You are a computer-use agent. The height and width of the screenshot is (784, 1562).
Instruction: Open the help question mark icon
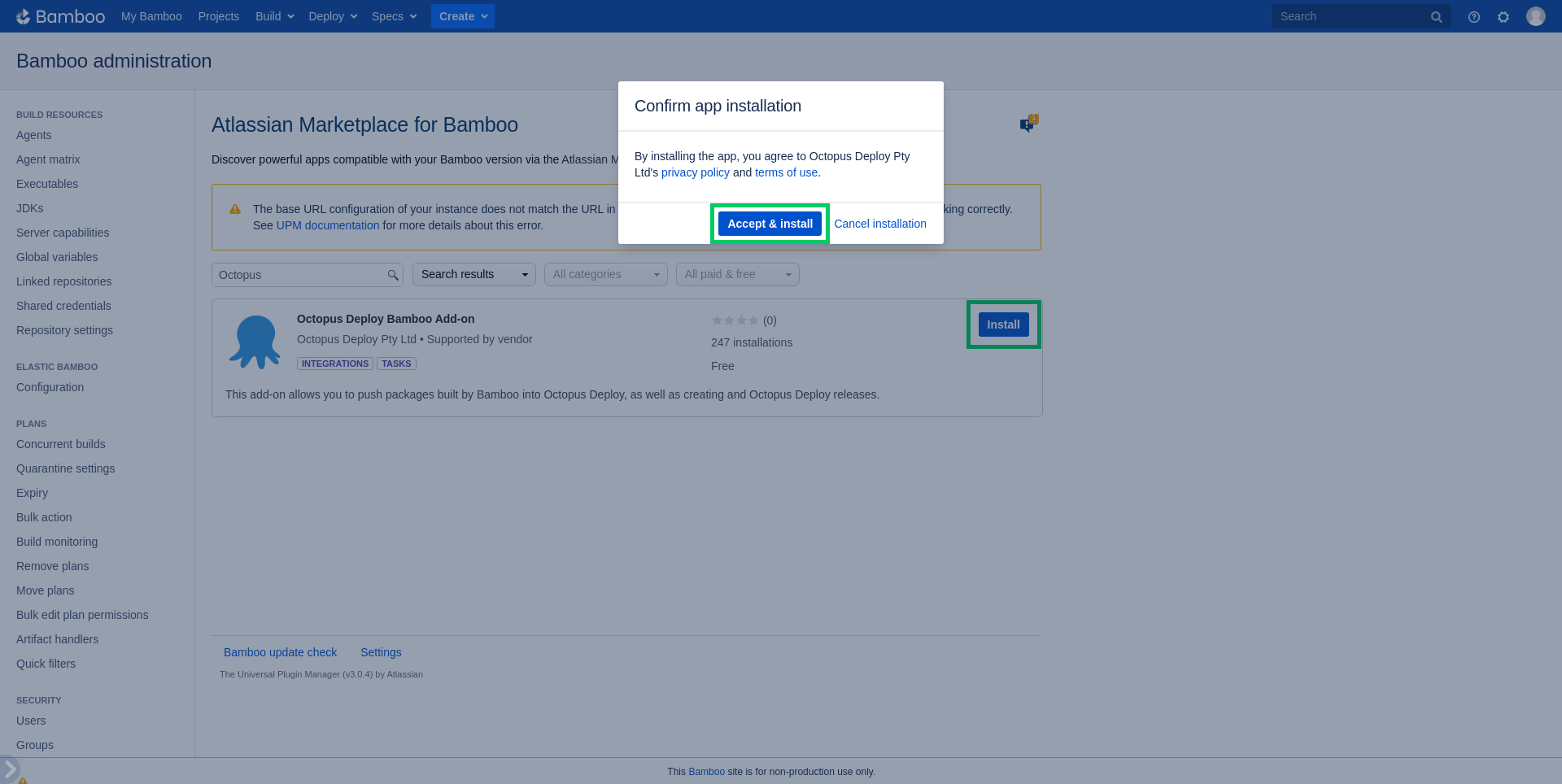pyautogui.click(x=1474, y=16)
